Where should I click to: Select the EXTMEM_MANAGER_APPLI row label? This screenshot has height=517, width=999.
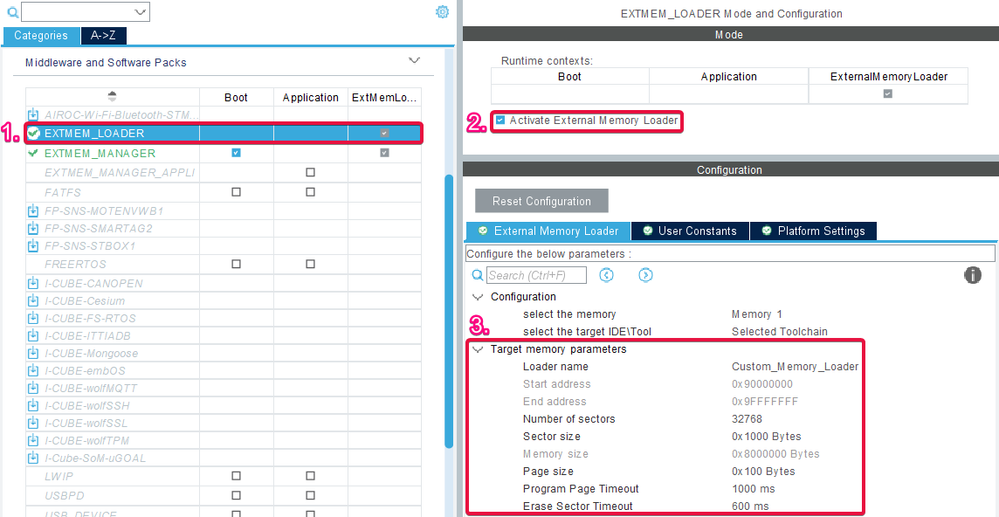click(120, 172)
